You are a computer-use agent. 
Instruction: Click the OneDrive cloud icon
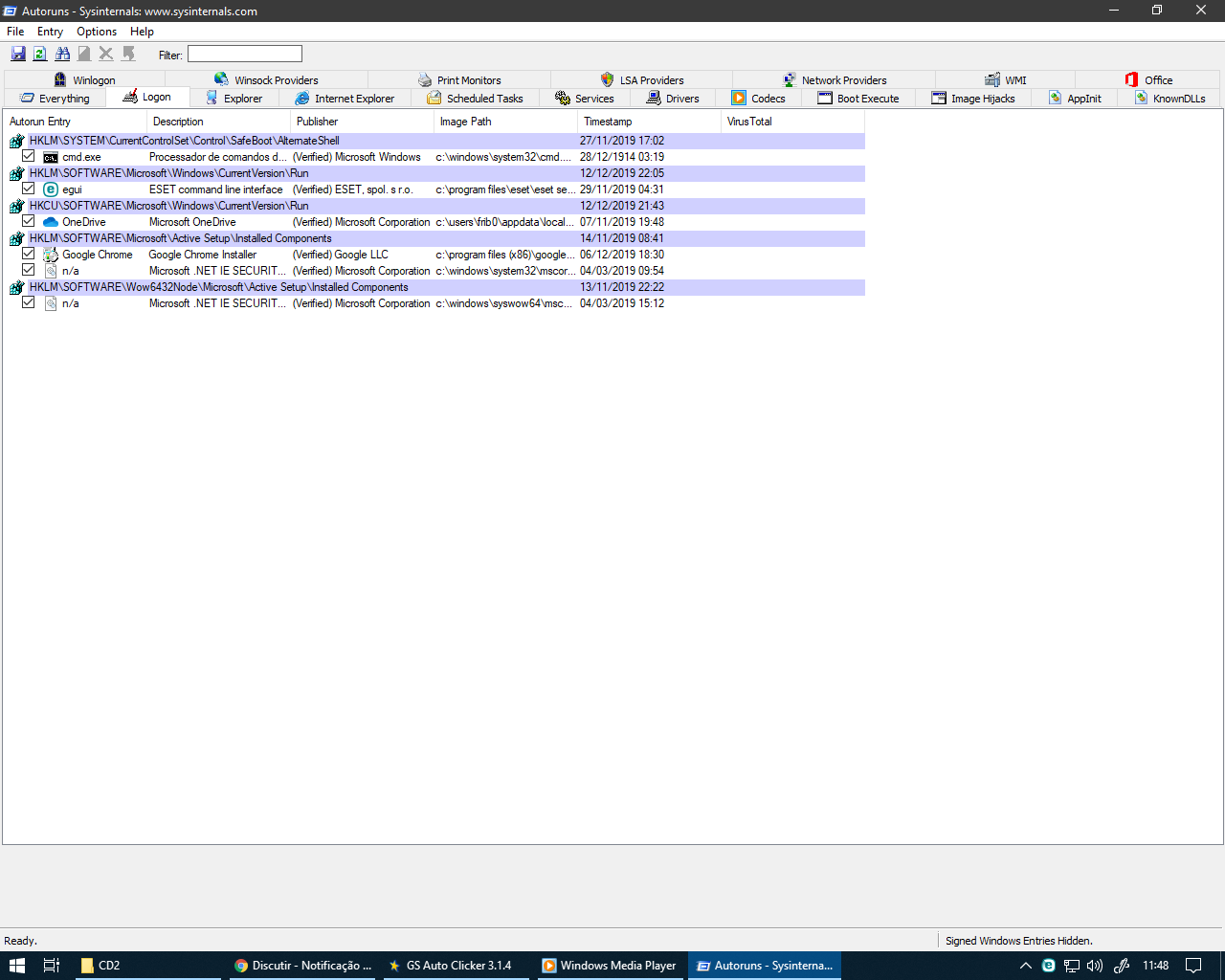[51, 222]
